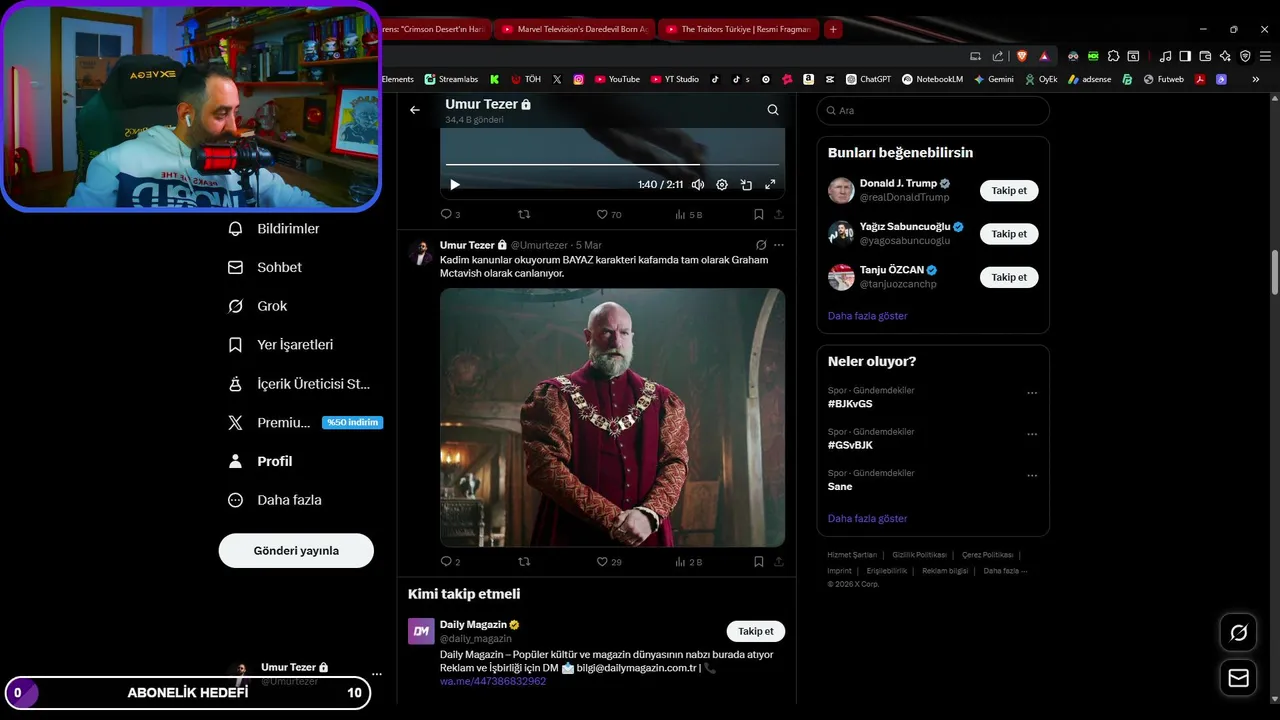View analytics of the 2 B views tweet
The height and width of the screenshot is (720, 1280).
tap(689, 562)
